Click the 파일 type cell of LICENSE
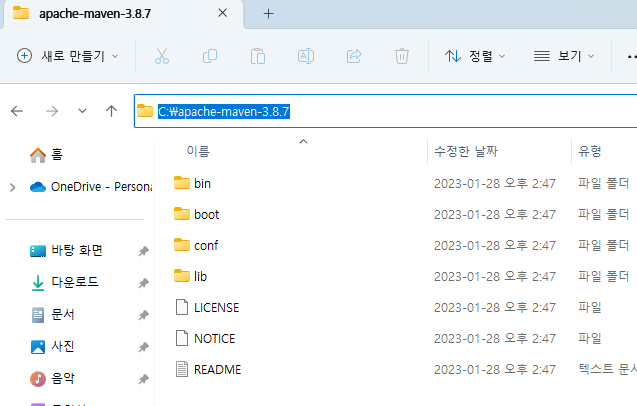 [x=589, y=307]
